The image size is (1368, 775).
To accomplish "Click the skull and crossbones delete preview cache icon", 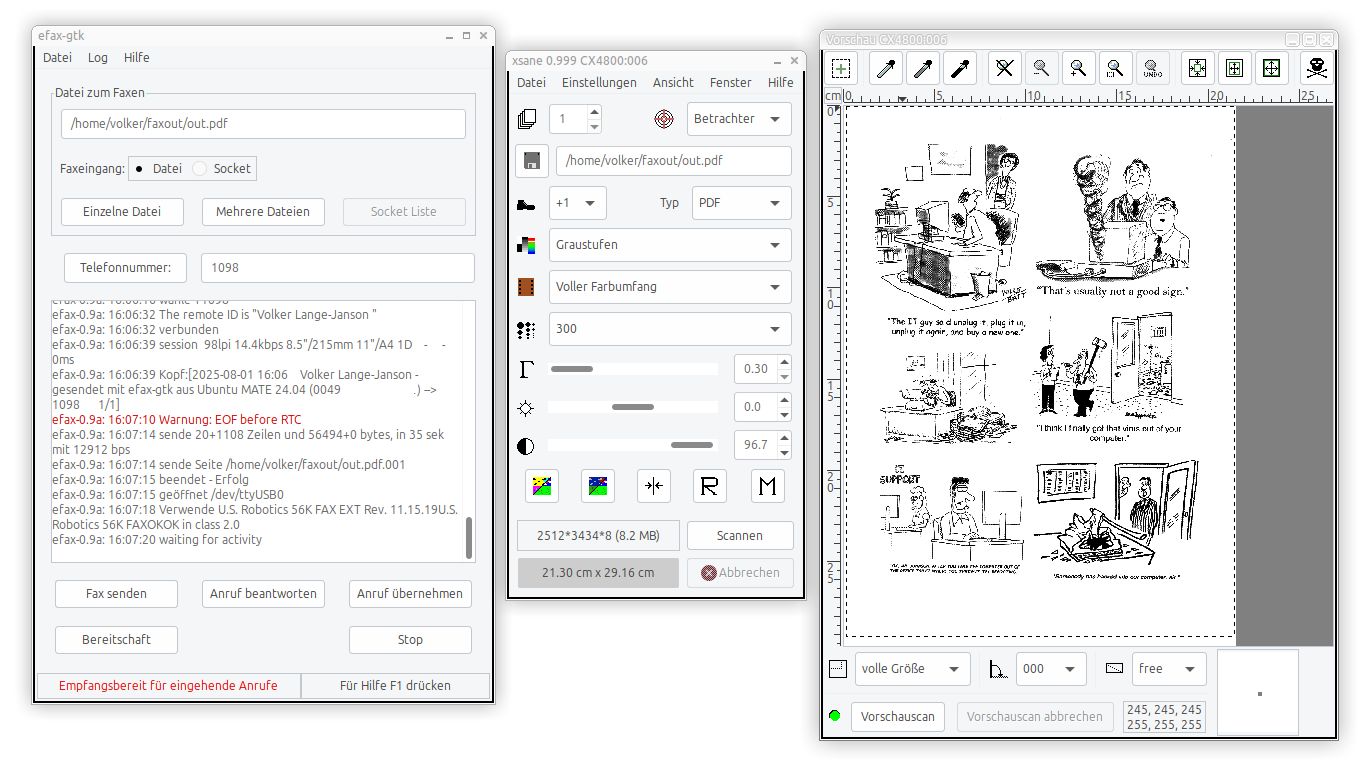I will click(x=1317, y=68).
